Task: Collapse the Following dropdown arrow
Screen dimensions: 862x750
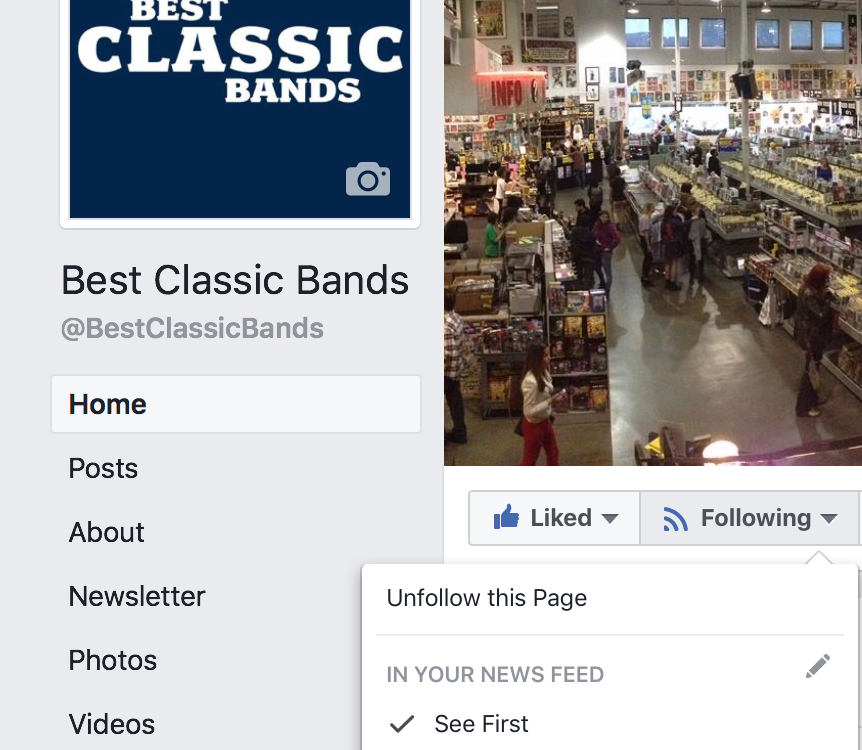Action: click(x=828, y=518)
